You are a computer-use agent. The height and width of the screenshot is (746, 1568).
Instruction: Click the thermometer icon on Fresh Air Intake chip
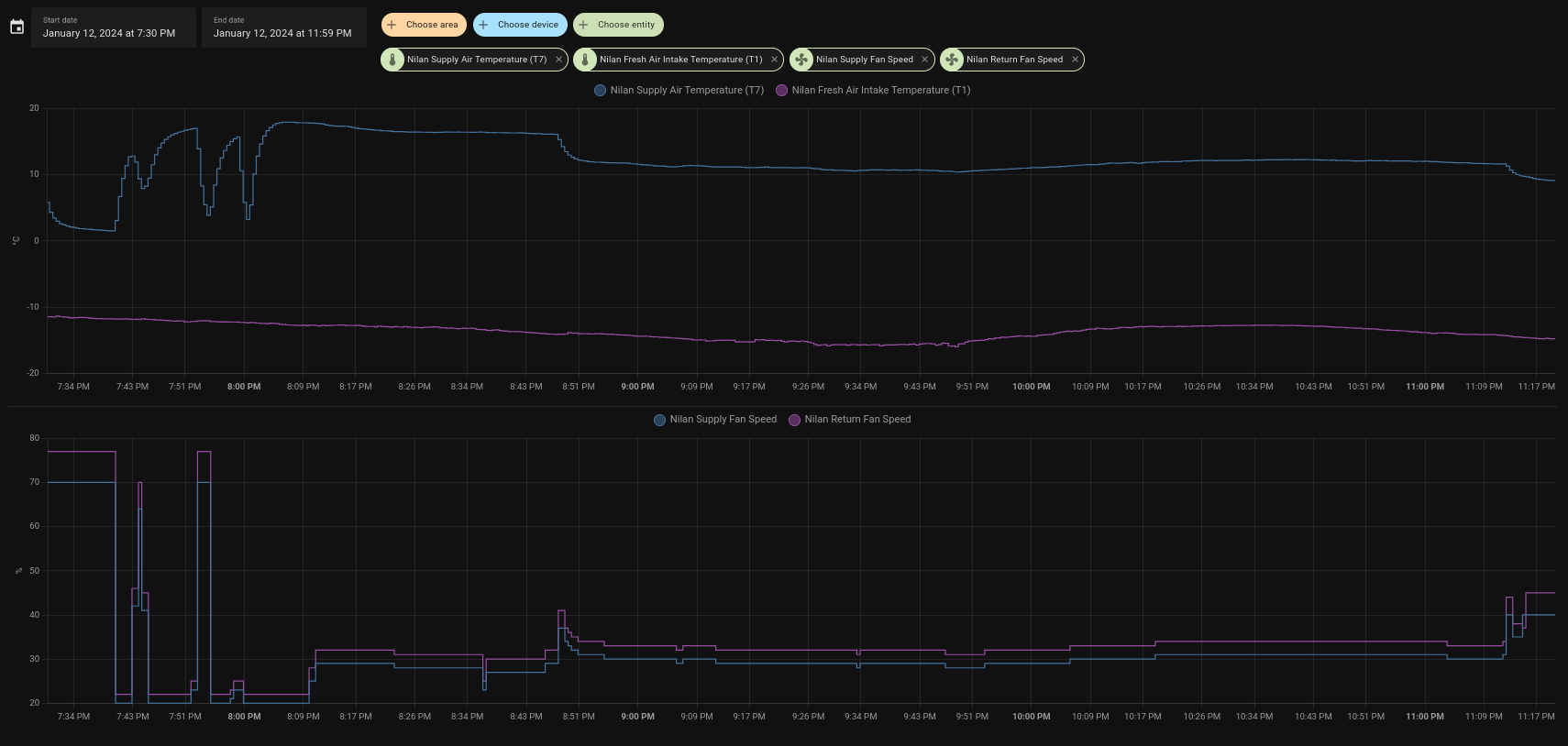585,60
